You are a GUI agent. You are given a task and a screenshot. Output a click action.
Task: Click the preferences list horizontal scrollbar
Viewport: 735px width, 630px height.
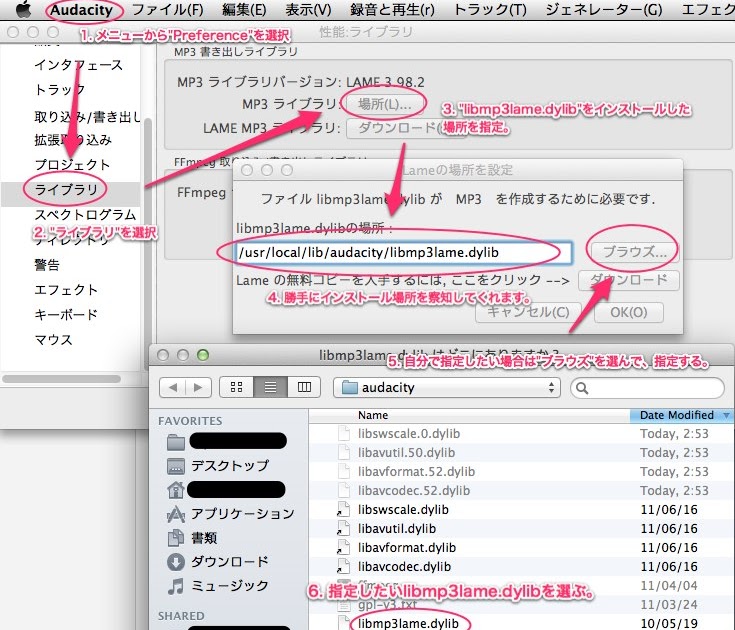61,379
